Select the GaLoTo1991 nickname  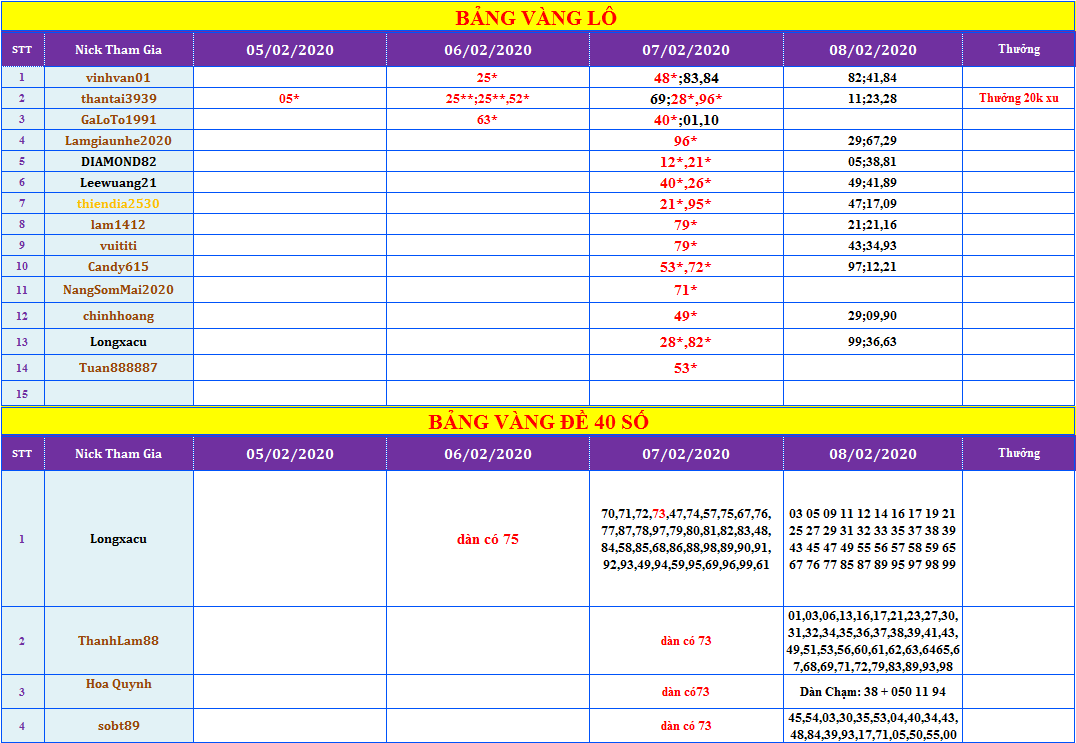pos(118,119)
